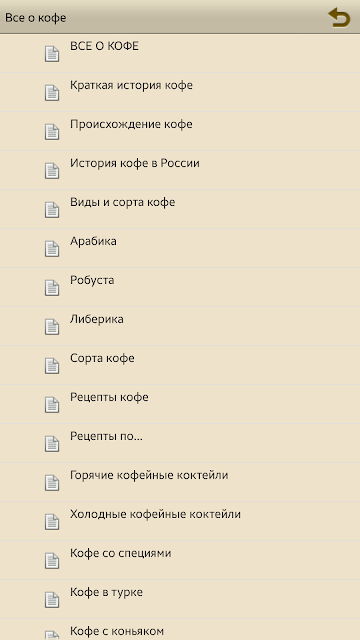Click page icon beside Рецепты по...
The width and height of the screenshot is (360, 640).
click(52, 444)
